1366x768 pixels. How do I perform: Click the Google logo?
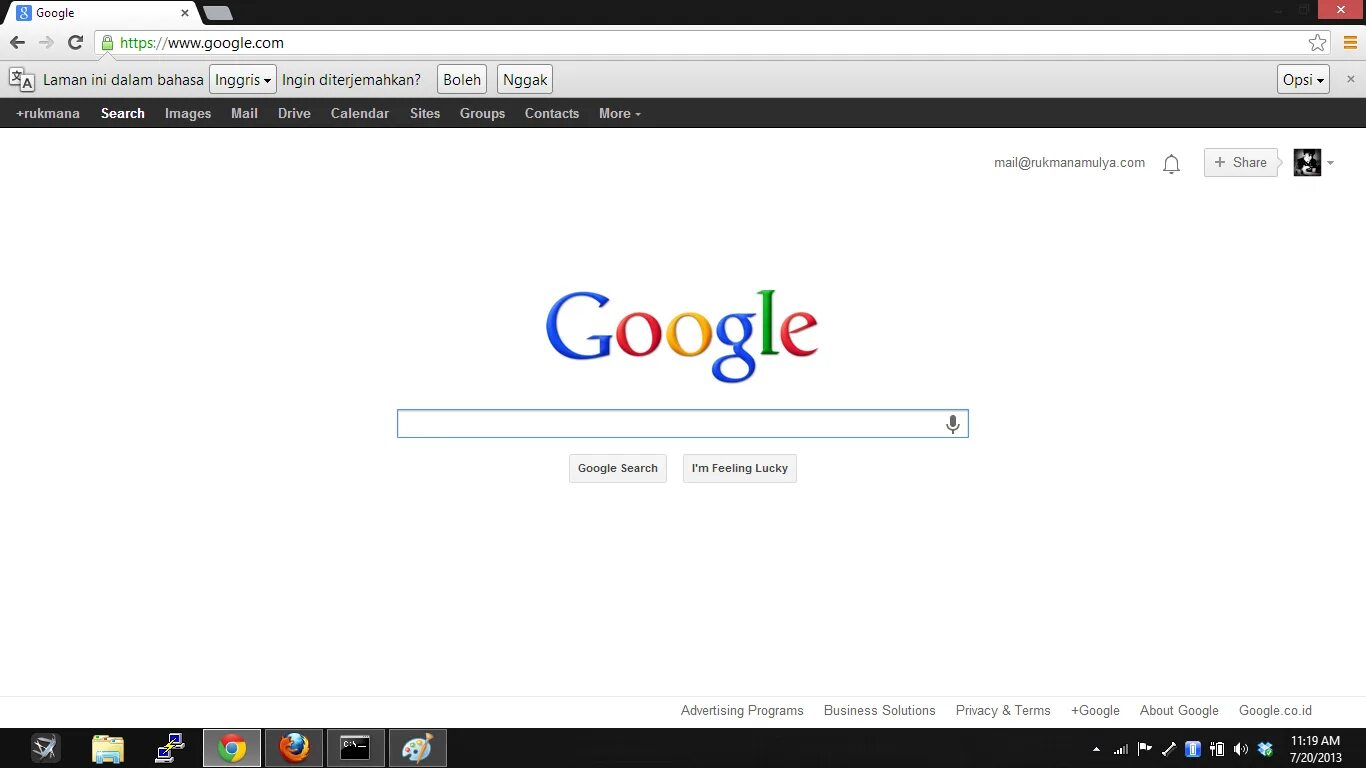(x=682, y=336)
